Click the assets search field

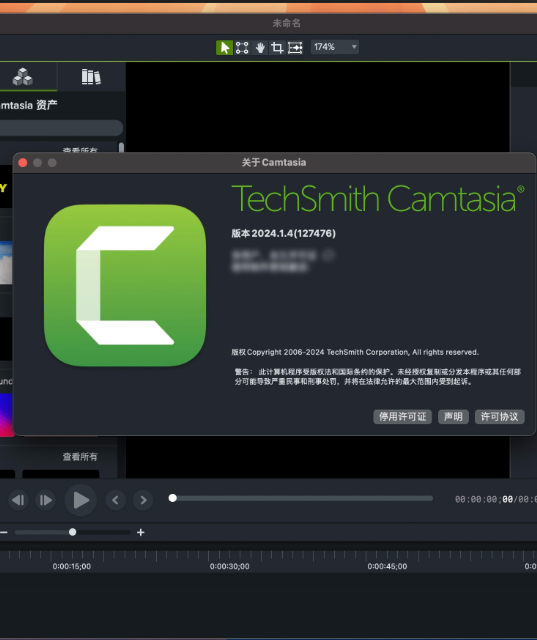coord(61,128)
